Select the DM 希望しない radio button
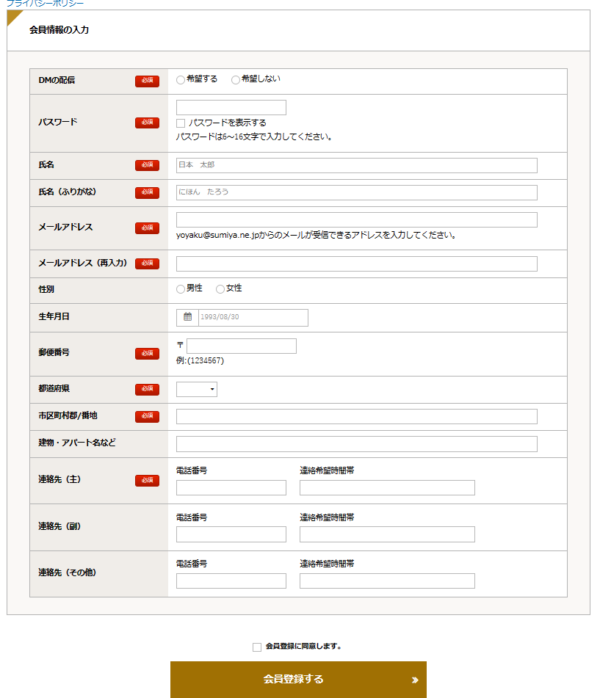The width and height of the screenshot is (600, 698). 235,80
